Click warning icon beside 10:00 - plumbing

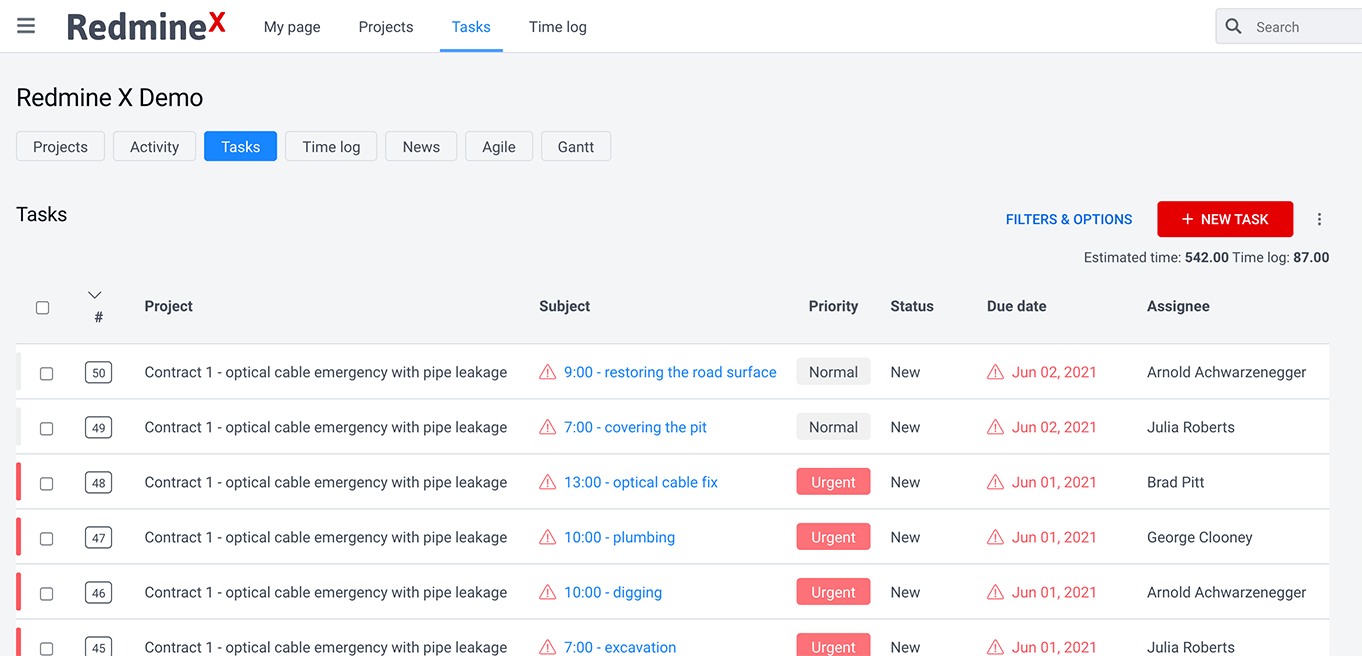click(547, 537)
